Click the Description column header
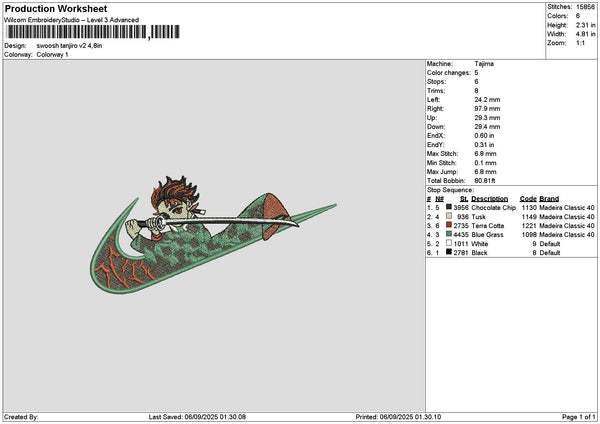Screen dimensions: 600x424 click(489, 199)
